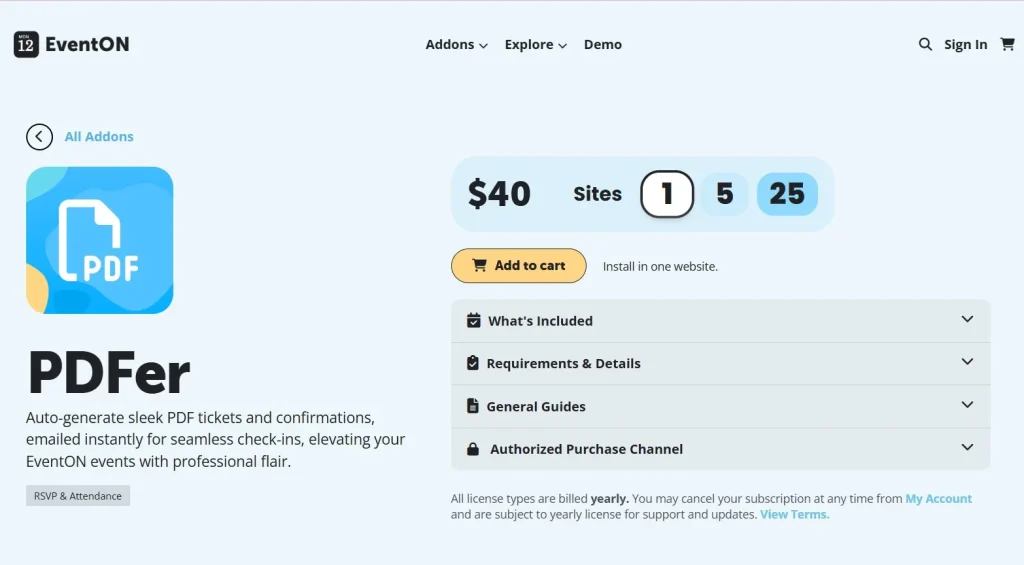
Task: Open the Explore dropdown menu
Action: (x=536, y=44)
